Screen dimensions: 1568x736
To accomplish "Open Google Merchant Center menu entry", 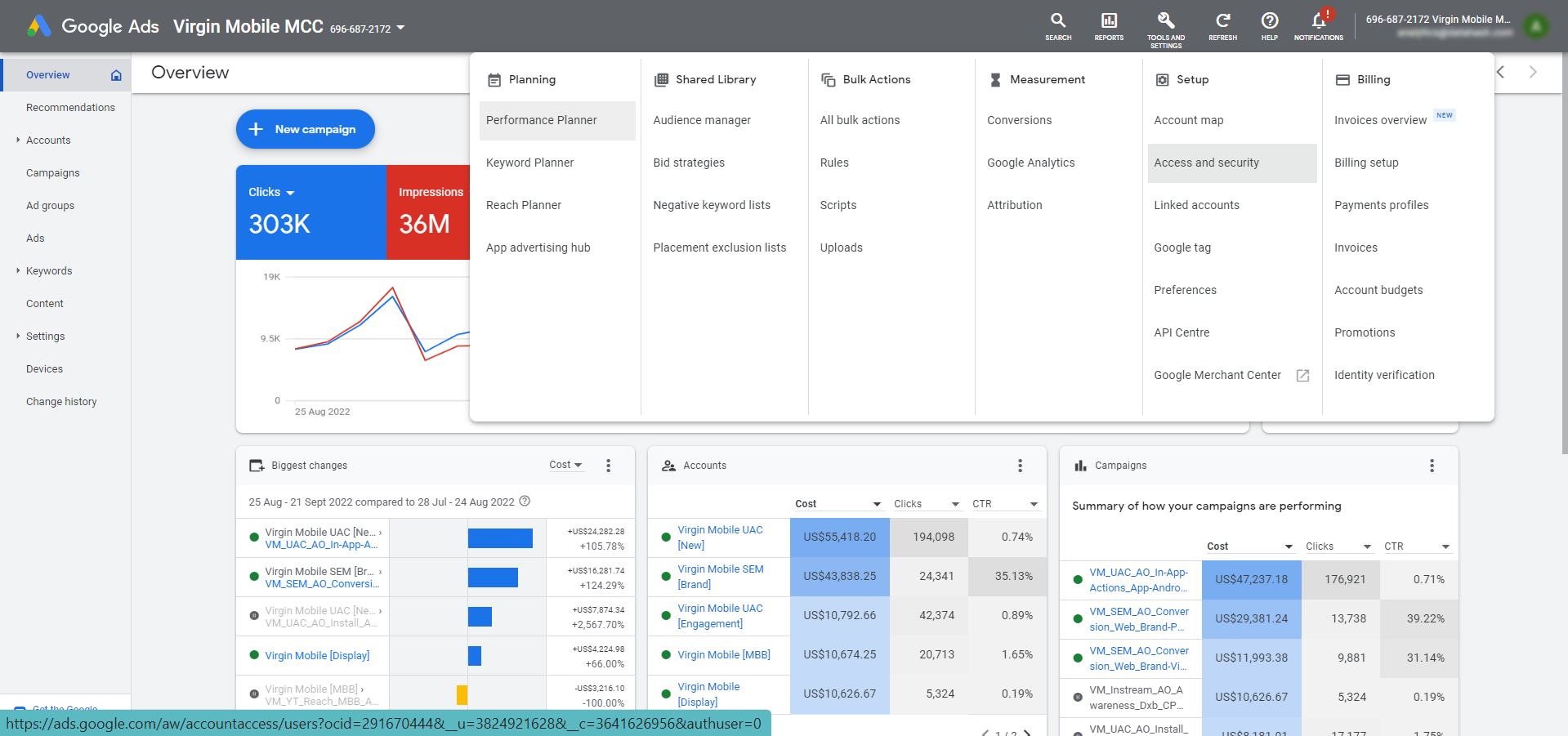I will click(x=1217, y=375).
